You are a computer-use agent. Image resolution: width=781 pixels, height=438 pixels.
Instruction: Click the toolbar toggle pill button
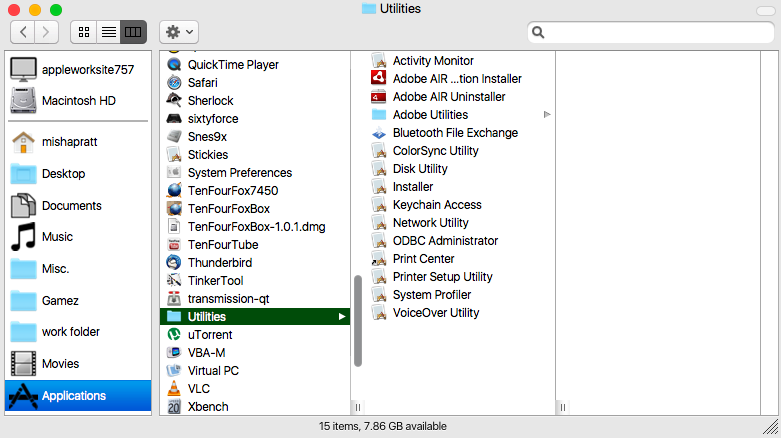[765, 10]
